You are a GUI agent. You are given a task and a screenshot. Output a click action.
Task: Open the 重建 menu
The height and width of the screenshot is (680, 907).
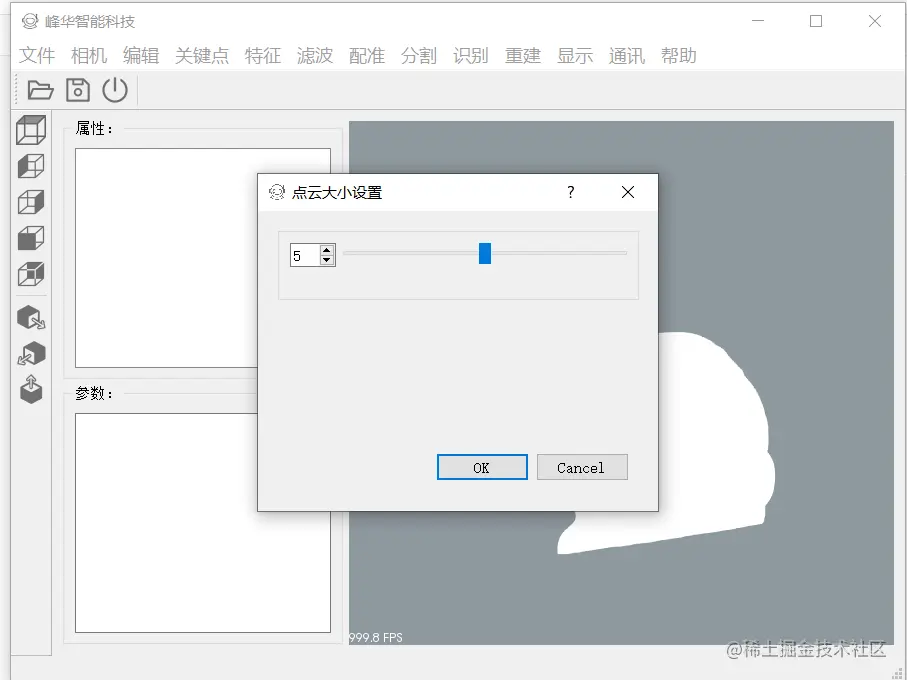click(523, 56)
